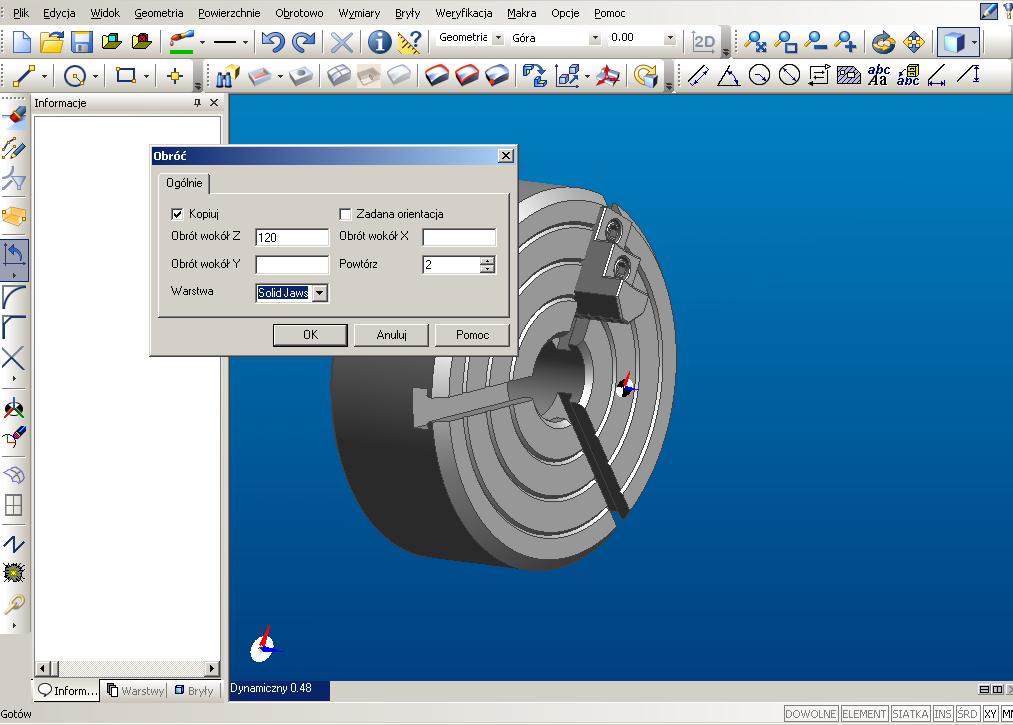Toggle XY plane in status bar
Viewport: 1013px width, 725px height.
click(x=990, y=714)
